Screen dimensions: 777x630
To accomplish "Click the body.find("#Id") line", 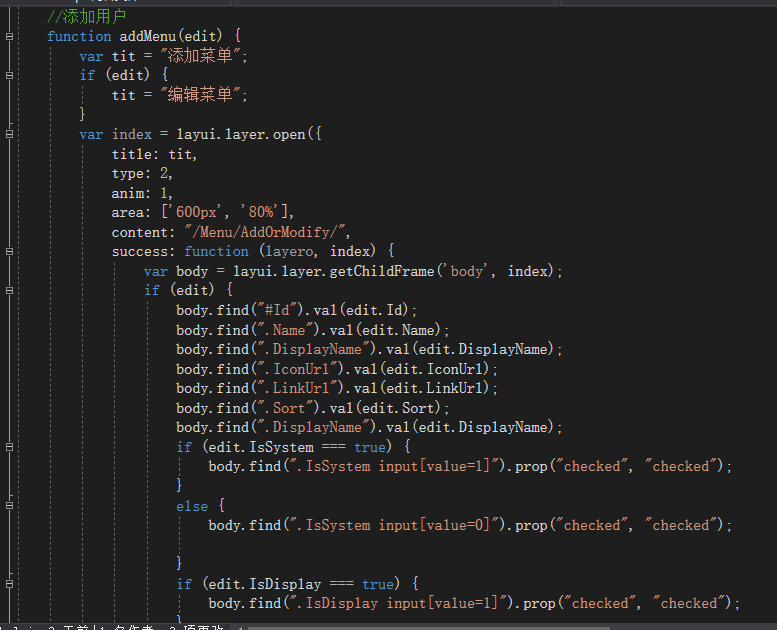I will point(296,310).
